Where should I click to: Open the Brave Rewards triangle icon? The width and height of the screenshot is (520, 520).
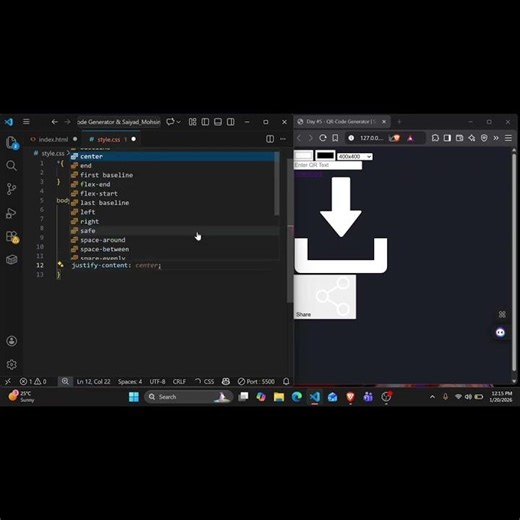point(410,138)
